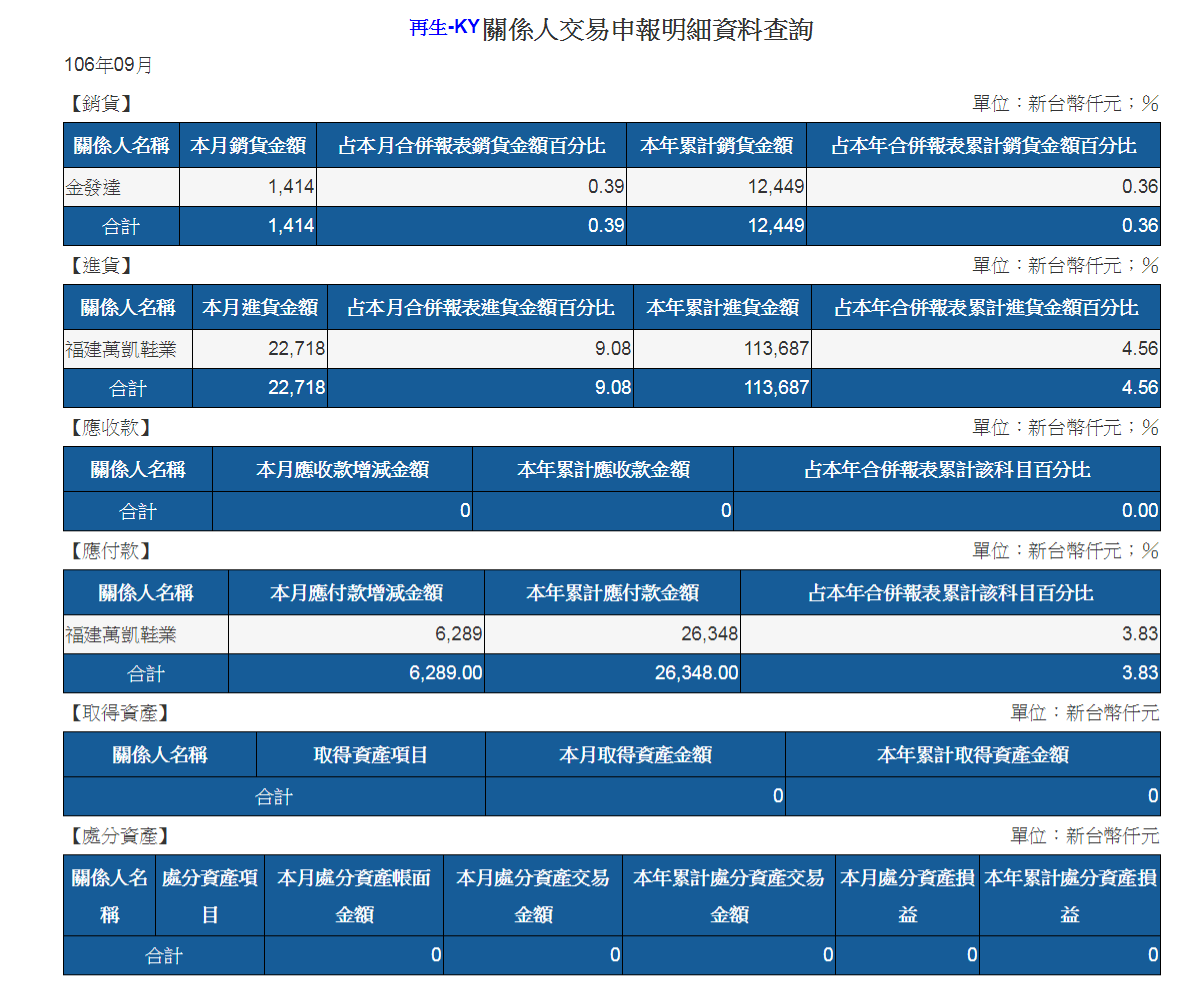This screenshot has height=984, width=1181.
Task: Click the 處分資產項目 column header
Action: click(x=210, y=896)
